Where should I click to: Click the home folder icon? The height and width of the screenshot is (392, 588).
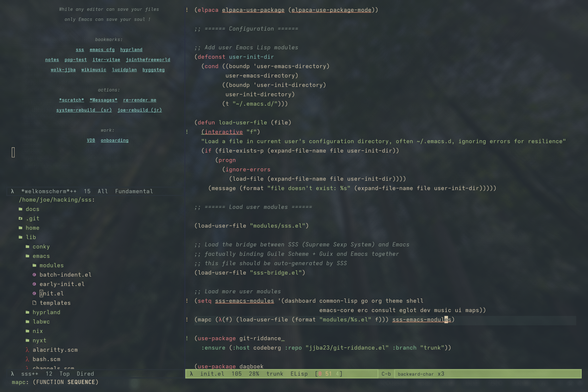21,228
